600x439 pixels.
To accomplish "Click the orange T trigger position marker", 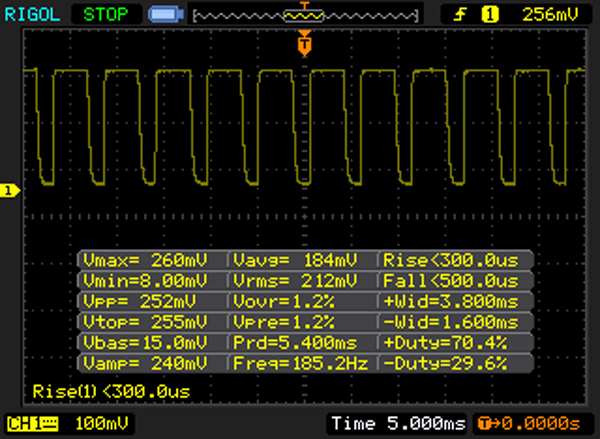I will 305,44.
